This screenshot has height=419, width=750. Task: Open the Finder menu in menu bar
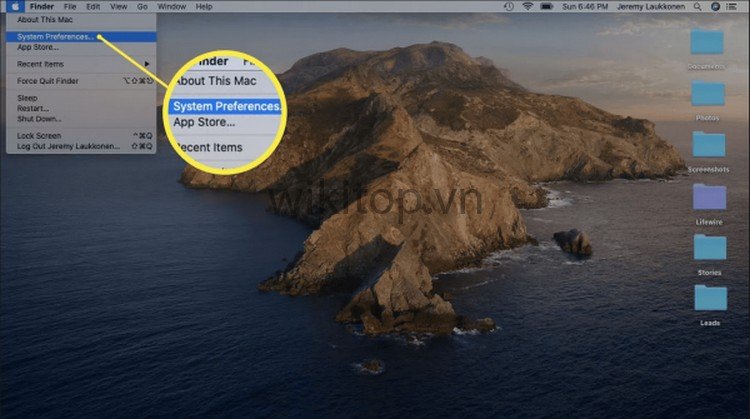(x=42, y=6)
